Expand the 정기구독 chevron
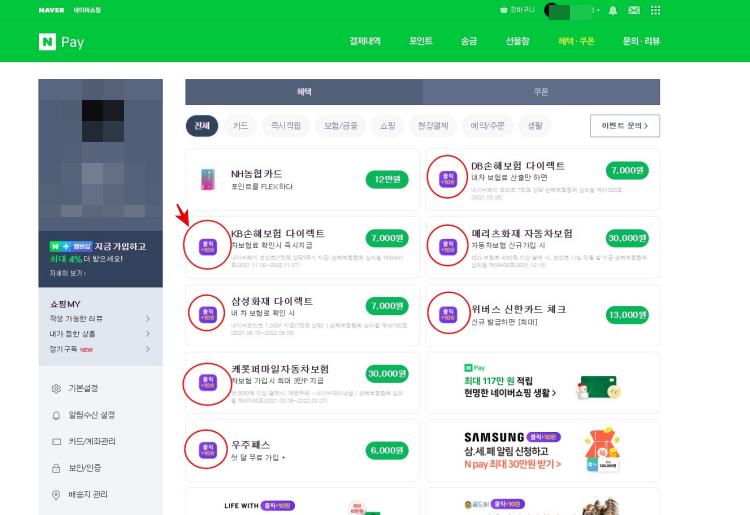Viewport: 750px width, 515px height. tap(147, 349)
